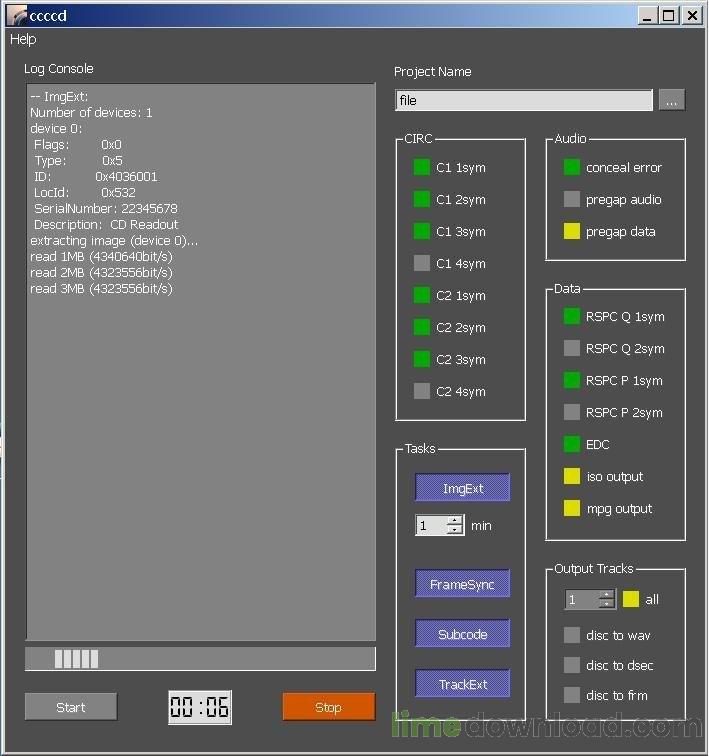Image resolution: width=709 pixels, height=756 pixels.
Task: Toggle the C2 2sym indicator
Action: point(422,327)
